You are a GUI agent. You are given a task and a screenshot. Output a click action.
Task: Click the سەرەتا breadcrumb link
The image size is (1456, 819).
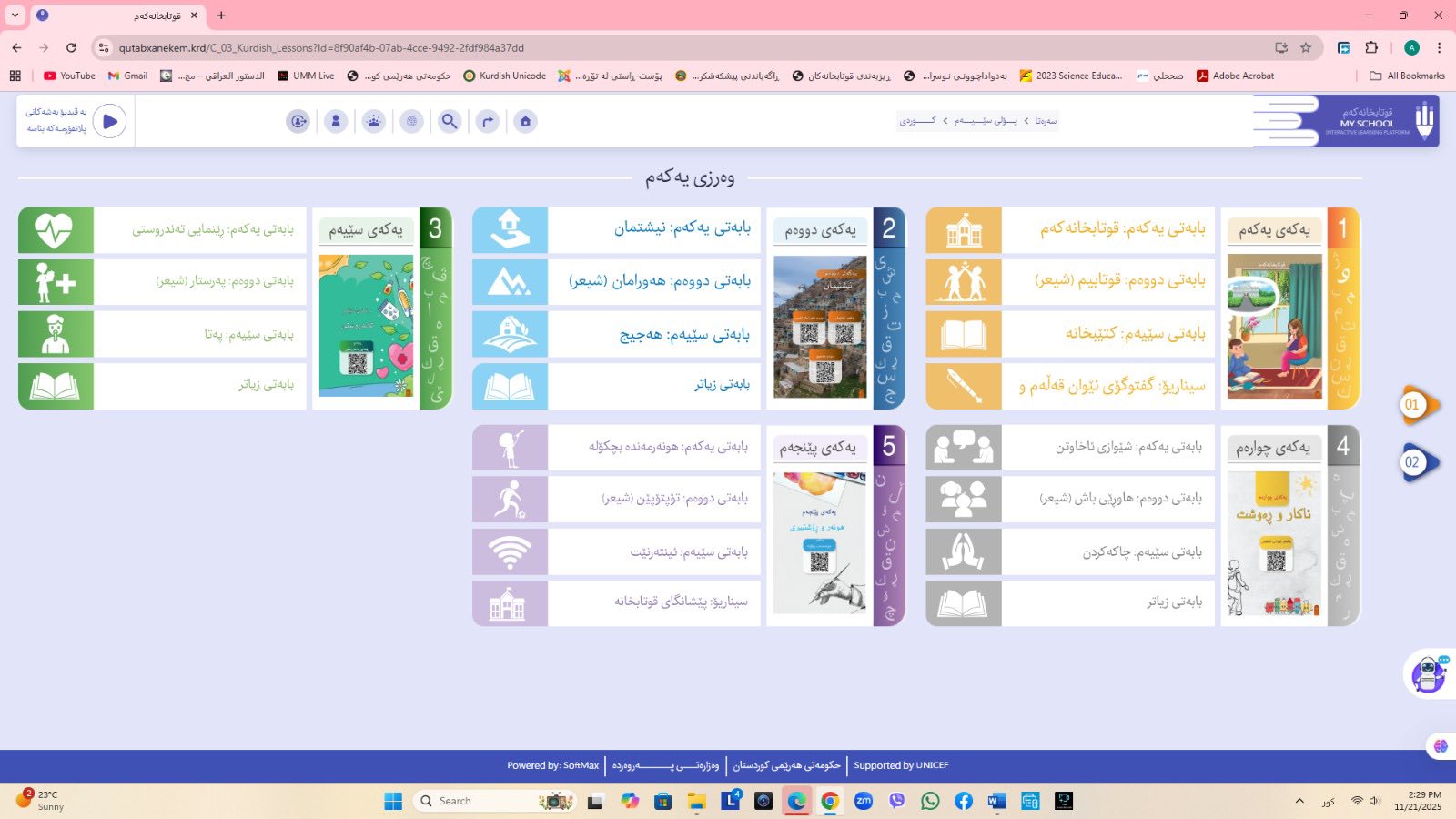(1046, 121)
